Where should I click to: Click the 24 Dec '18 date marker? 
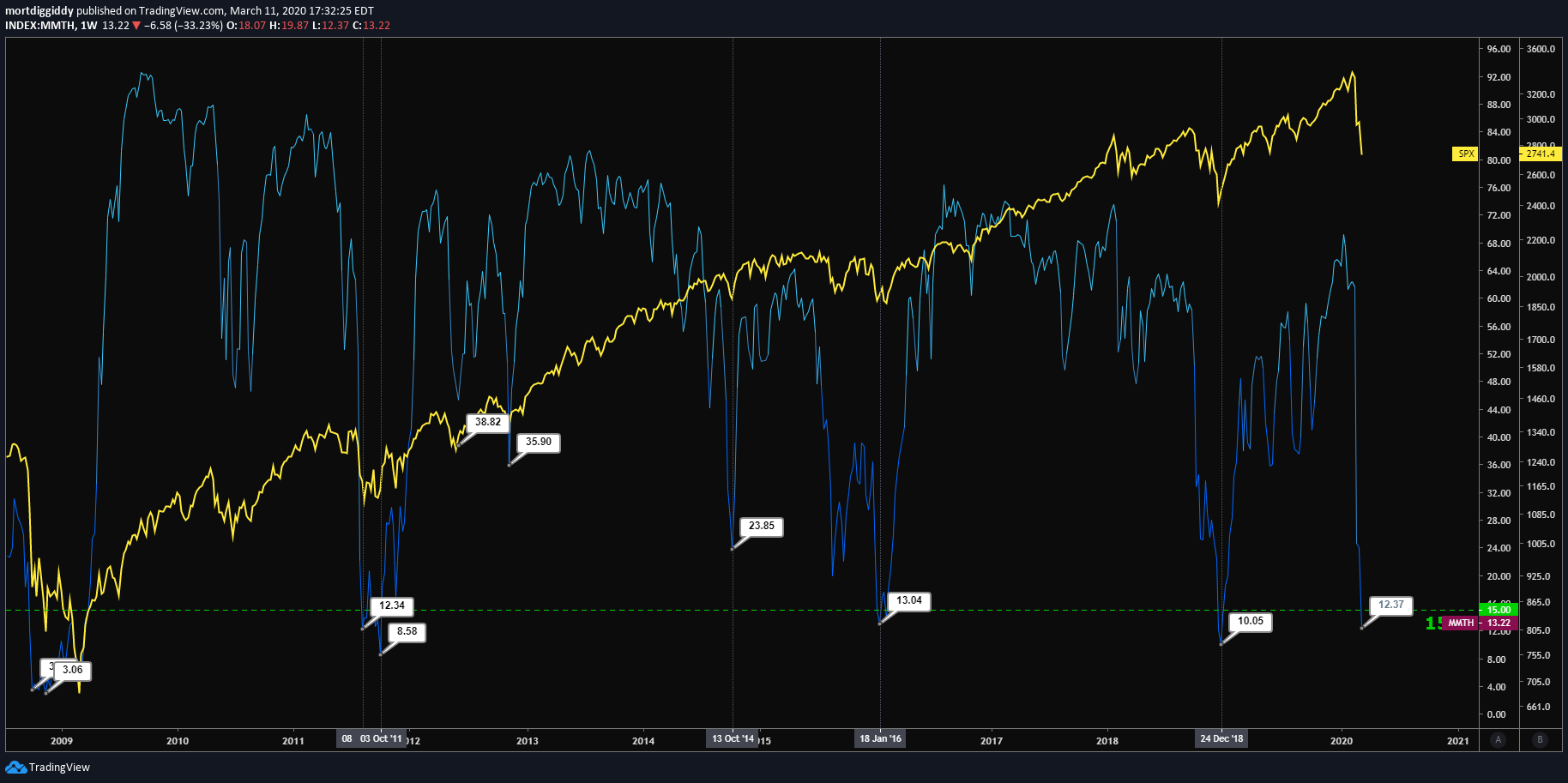pyautogui.click(x=1221, y=738)
